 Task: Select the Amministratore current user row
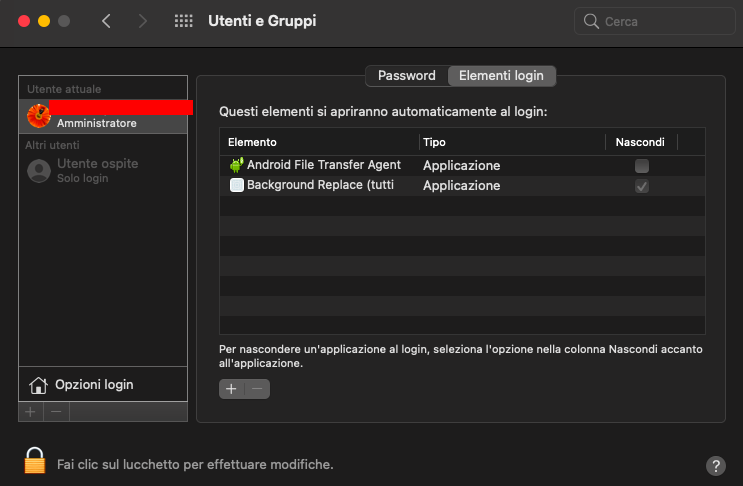[x=103, y=117]
